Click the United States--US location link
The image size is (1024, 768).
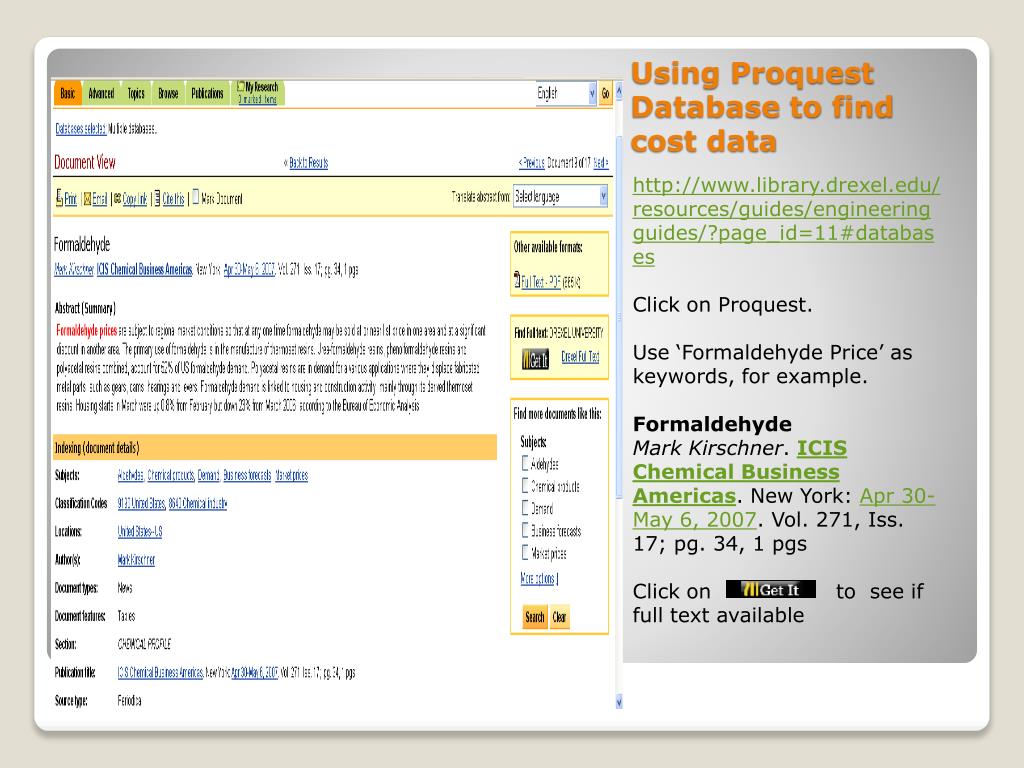pos(140,531)
